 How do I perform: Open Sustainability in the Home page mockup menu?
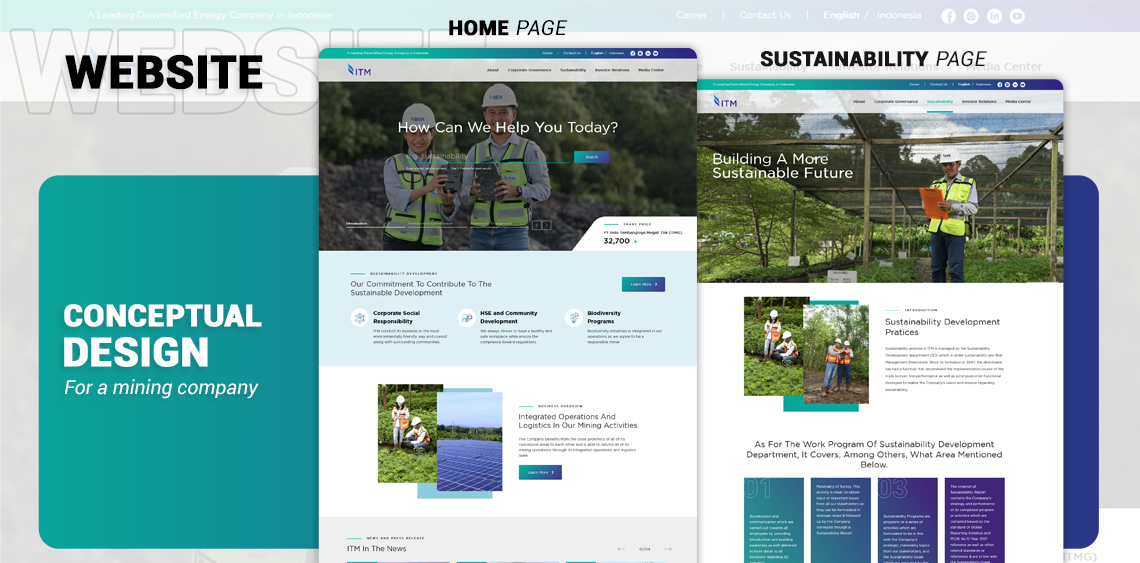[x=573, y=70]
